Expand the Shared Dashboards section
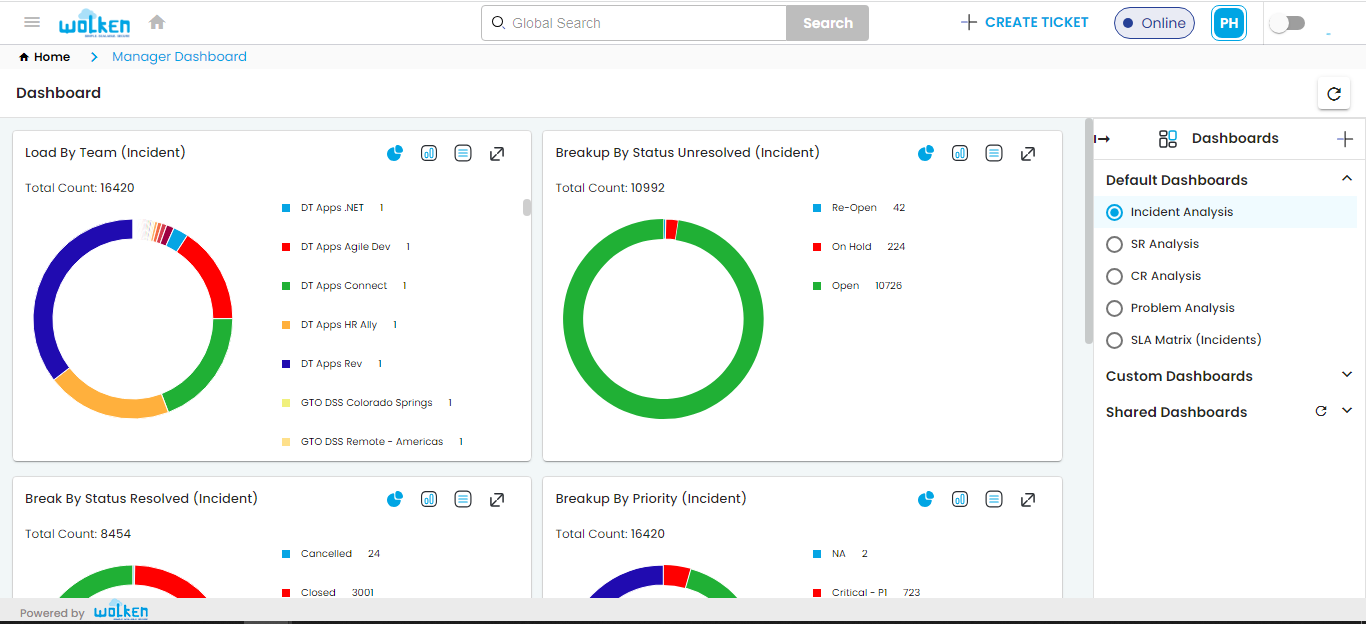The height and width of the screenshot is (624, 1366). (1346, 411)
